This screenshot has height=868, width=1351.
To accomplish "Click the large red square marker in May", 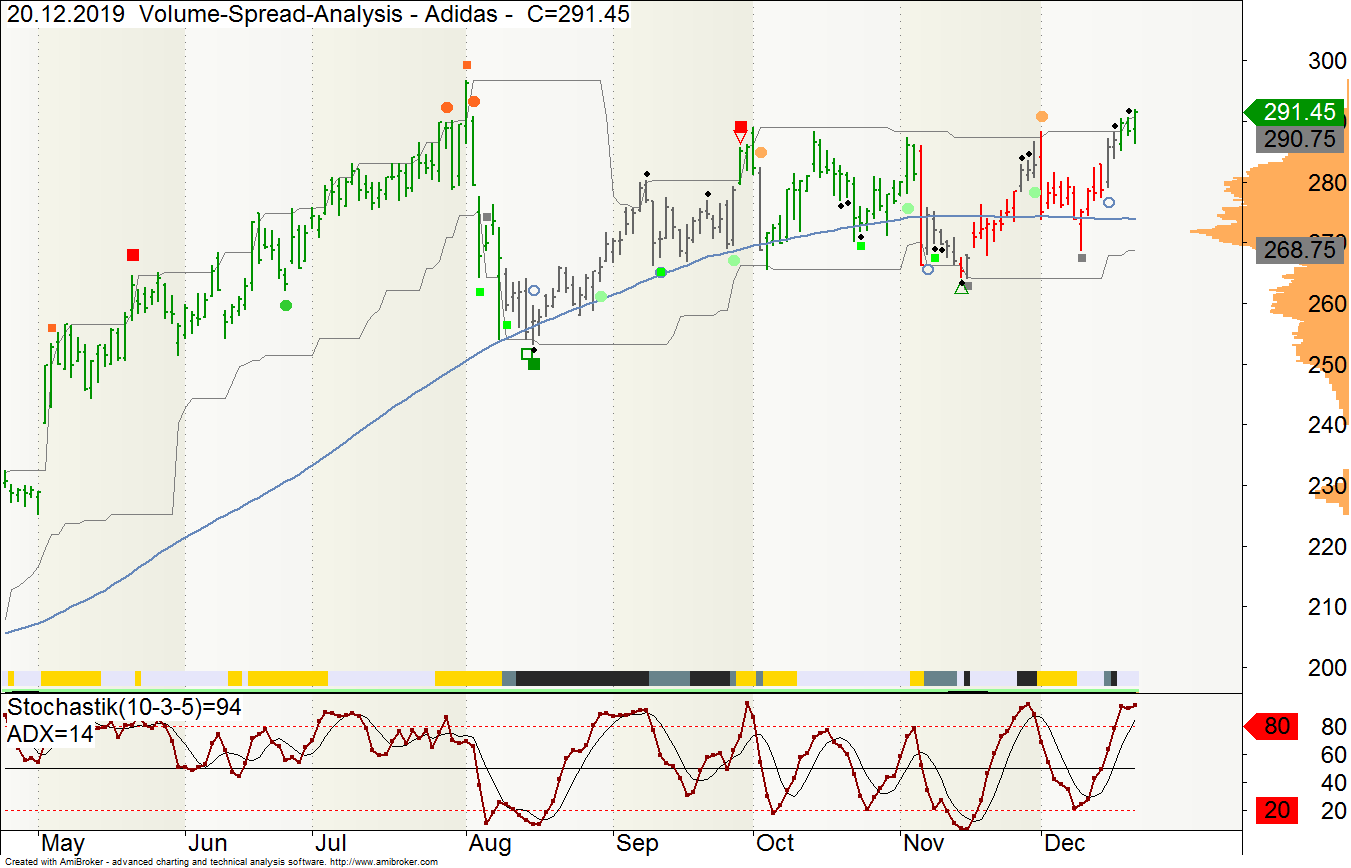I will (x=133, y=255).
